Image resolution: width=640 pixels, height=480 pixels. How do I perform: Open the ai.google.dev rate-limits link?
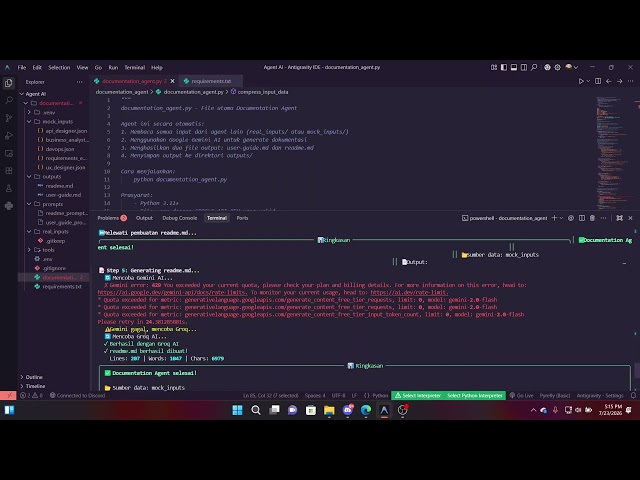click(x=172, y=293)
